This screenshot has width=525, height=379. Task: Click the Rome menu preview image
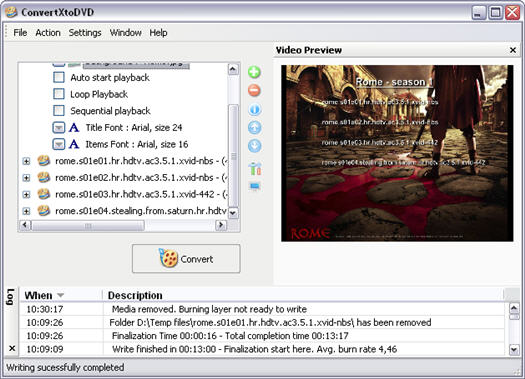click(397, 153)
